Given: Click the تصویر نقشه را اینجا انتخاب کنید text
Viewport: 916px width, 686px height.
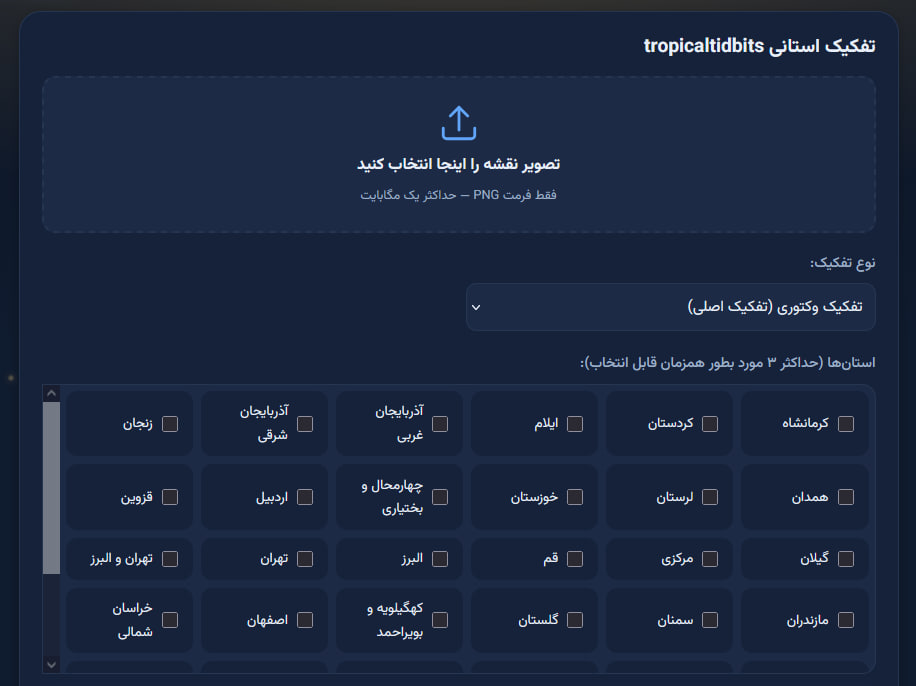Looking at the screenshot, I should [x=459, y=164].
